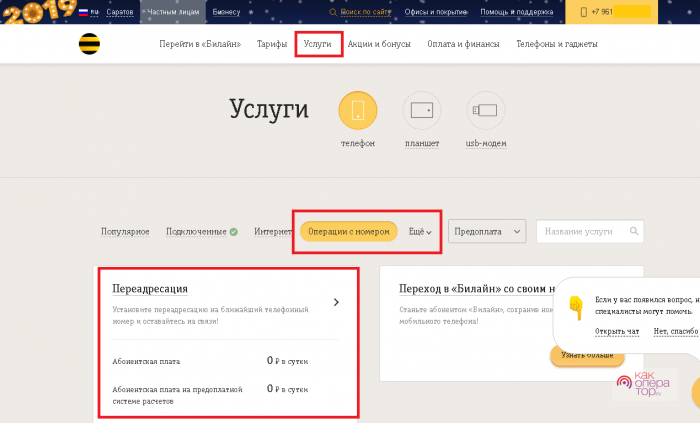Click the Beeline striped logo
700x423 pixels.
coord(89,44)
